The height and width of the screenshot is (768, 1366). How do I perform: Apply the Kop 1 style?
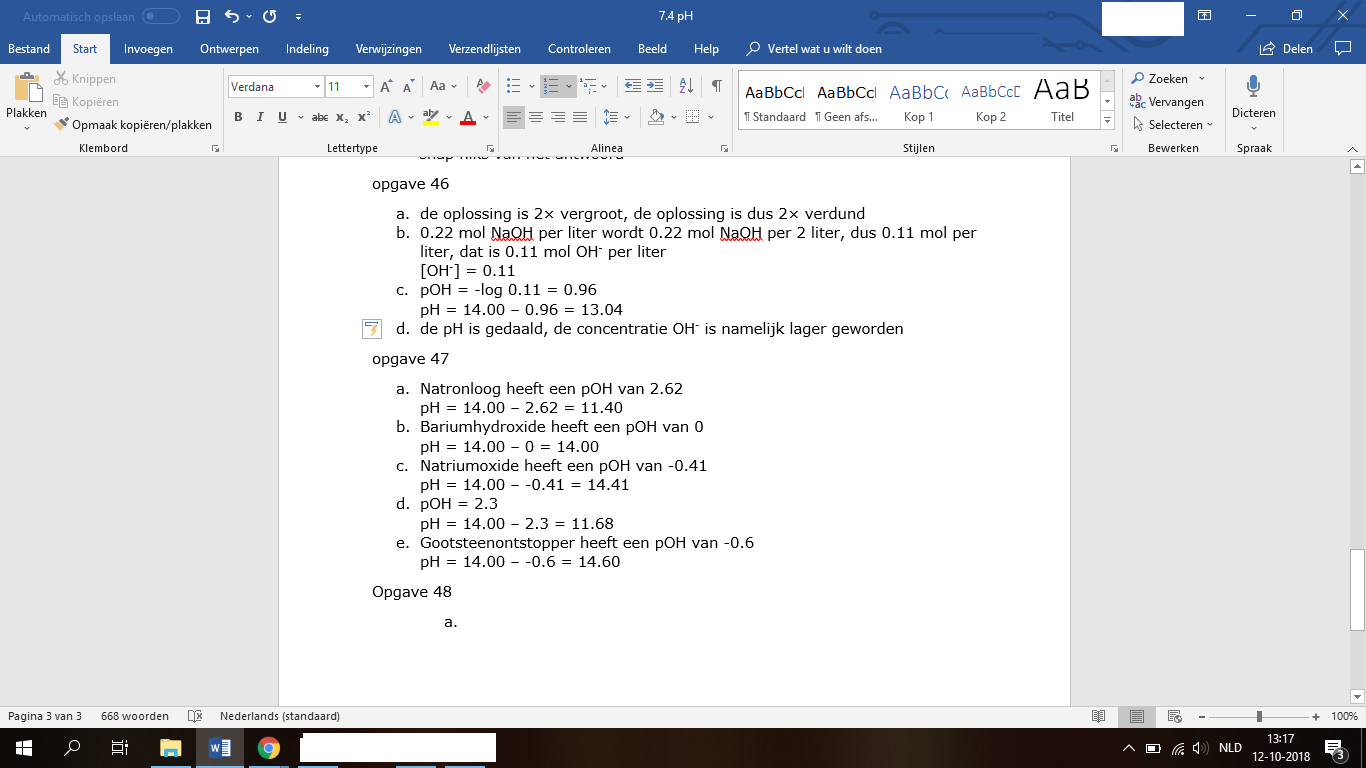click(918, 101)
